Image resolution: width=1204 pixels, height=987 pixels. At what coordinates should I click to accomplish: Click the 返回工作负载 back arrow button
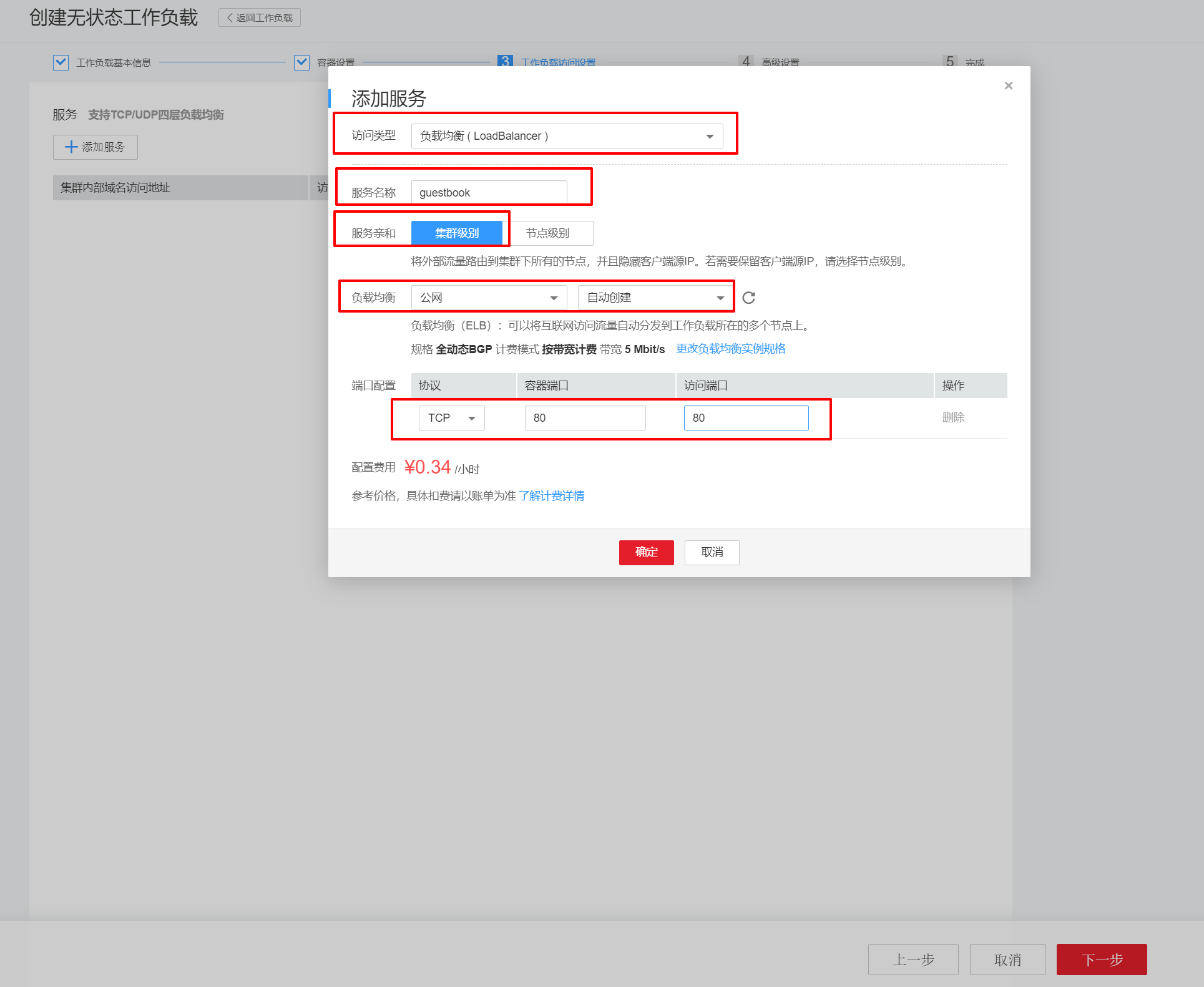point(260,17)
